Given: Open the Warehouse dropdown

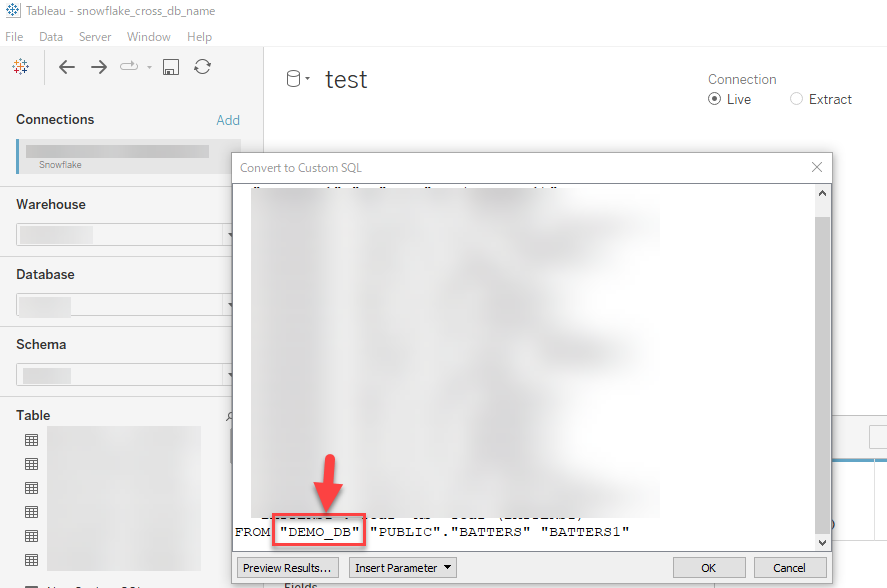Looking at the screenshot, I should click(124, 234).
